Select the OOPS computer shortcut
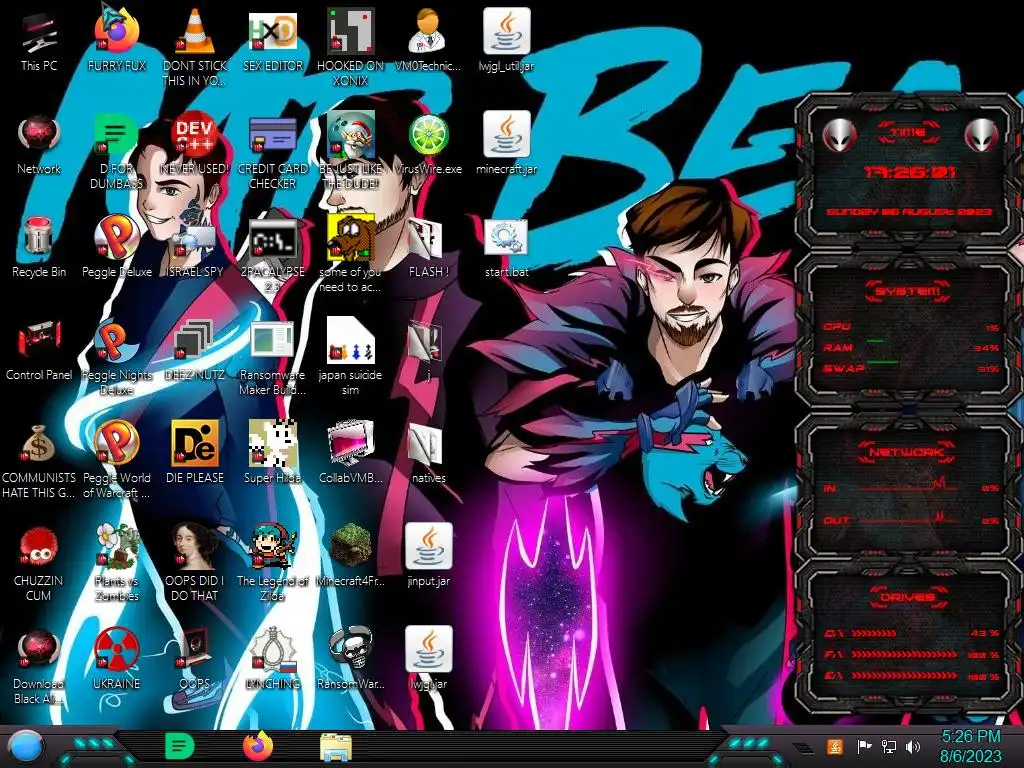The image size is (1024, 768). (x=195, y=650)
